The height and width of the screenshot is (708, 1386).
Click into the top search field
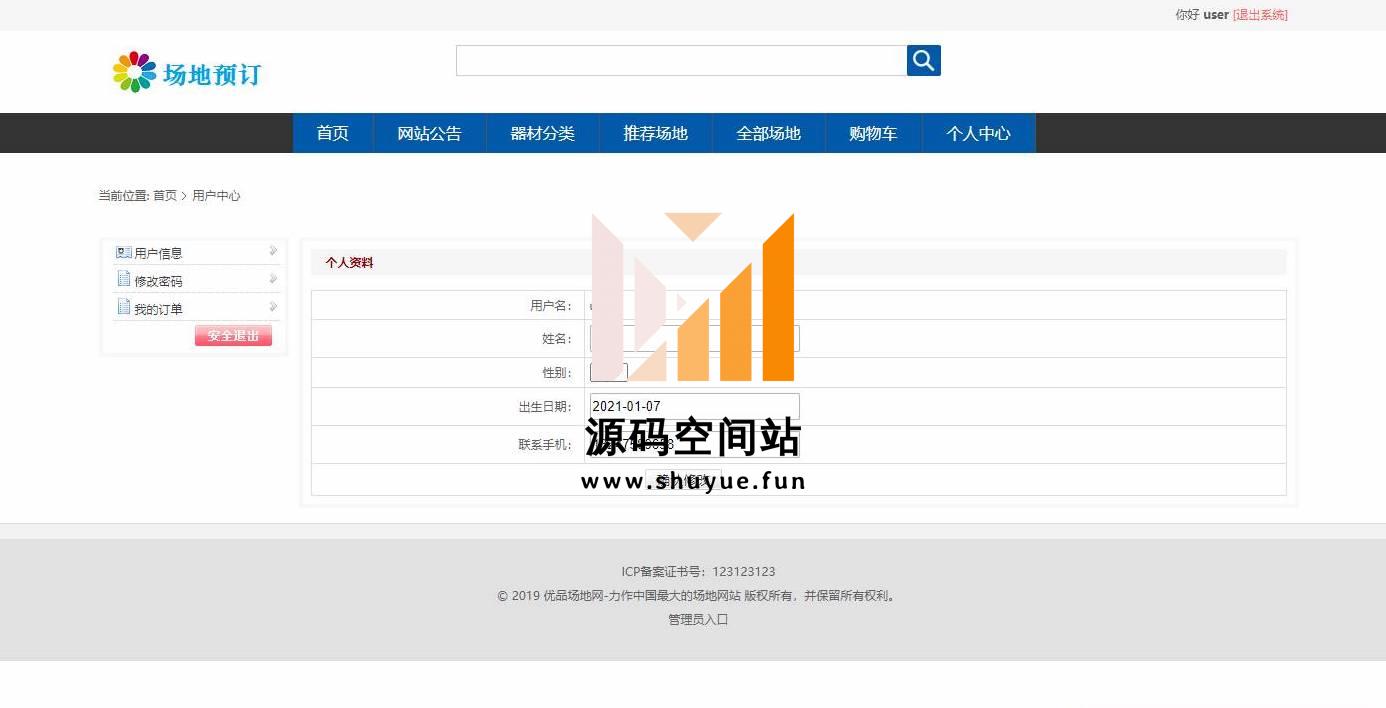681,61
